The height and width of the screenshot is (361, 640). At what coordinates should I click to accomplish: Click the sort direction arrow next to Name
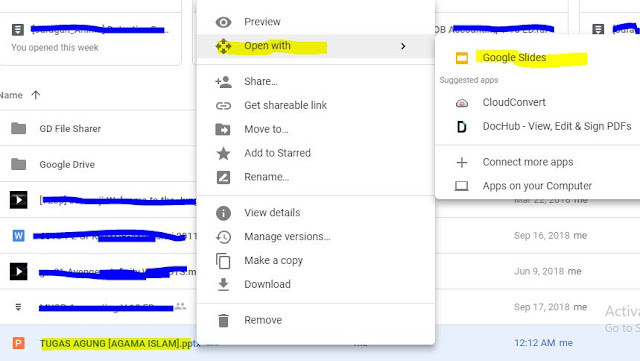click(36, 95)
